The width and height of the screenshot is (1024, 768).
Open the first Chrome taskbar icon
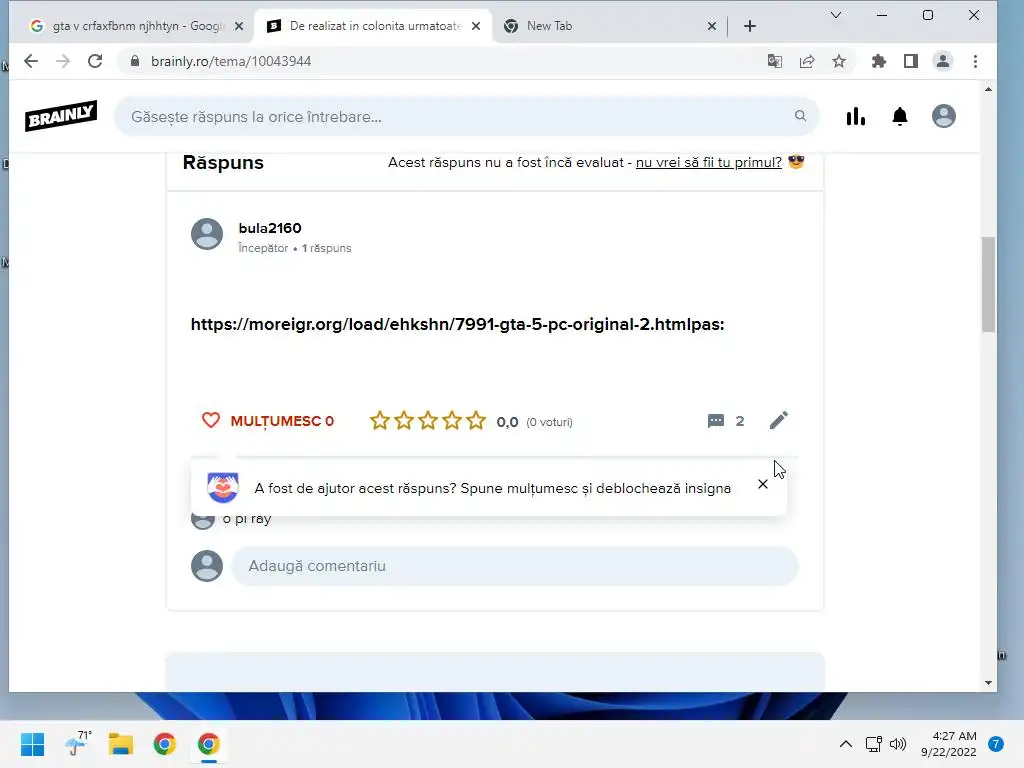pos(165,744)
